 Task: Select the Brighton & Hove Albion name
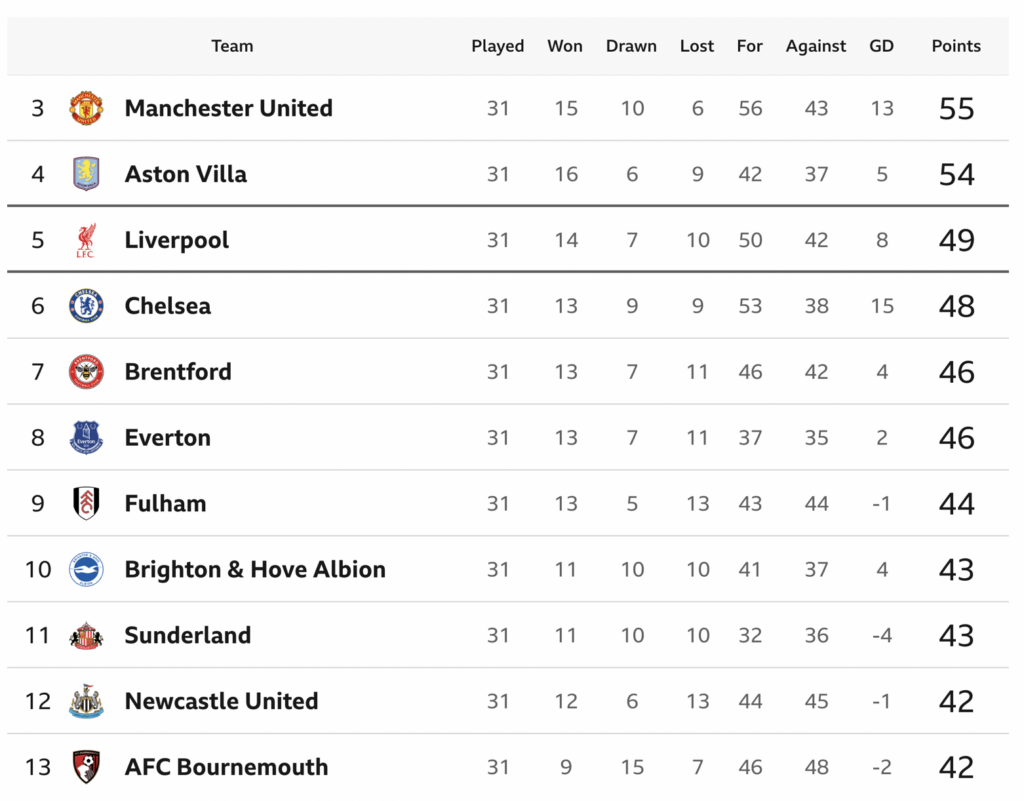point(254,569)
